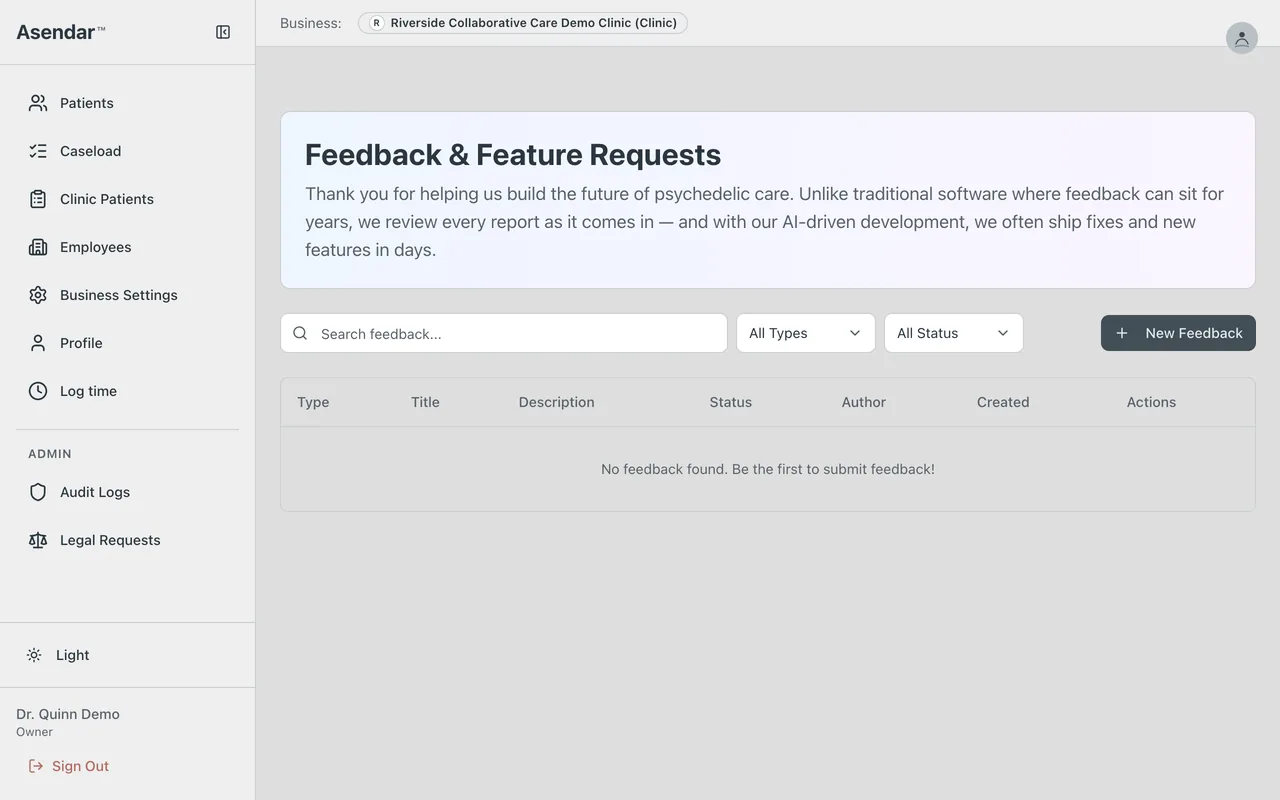
Task: Open the Riverside Collaborative Care business selector
Action: click(523, 23)
